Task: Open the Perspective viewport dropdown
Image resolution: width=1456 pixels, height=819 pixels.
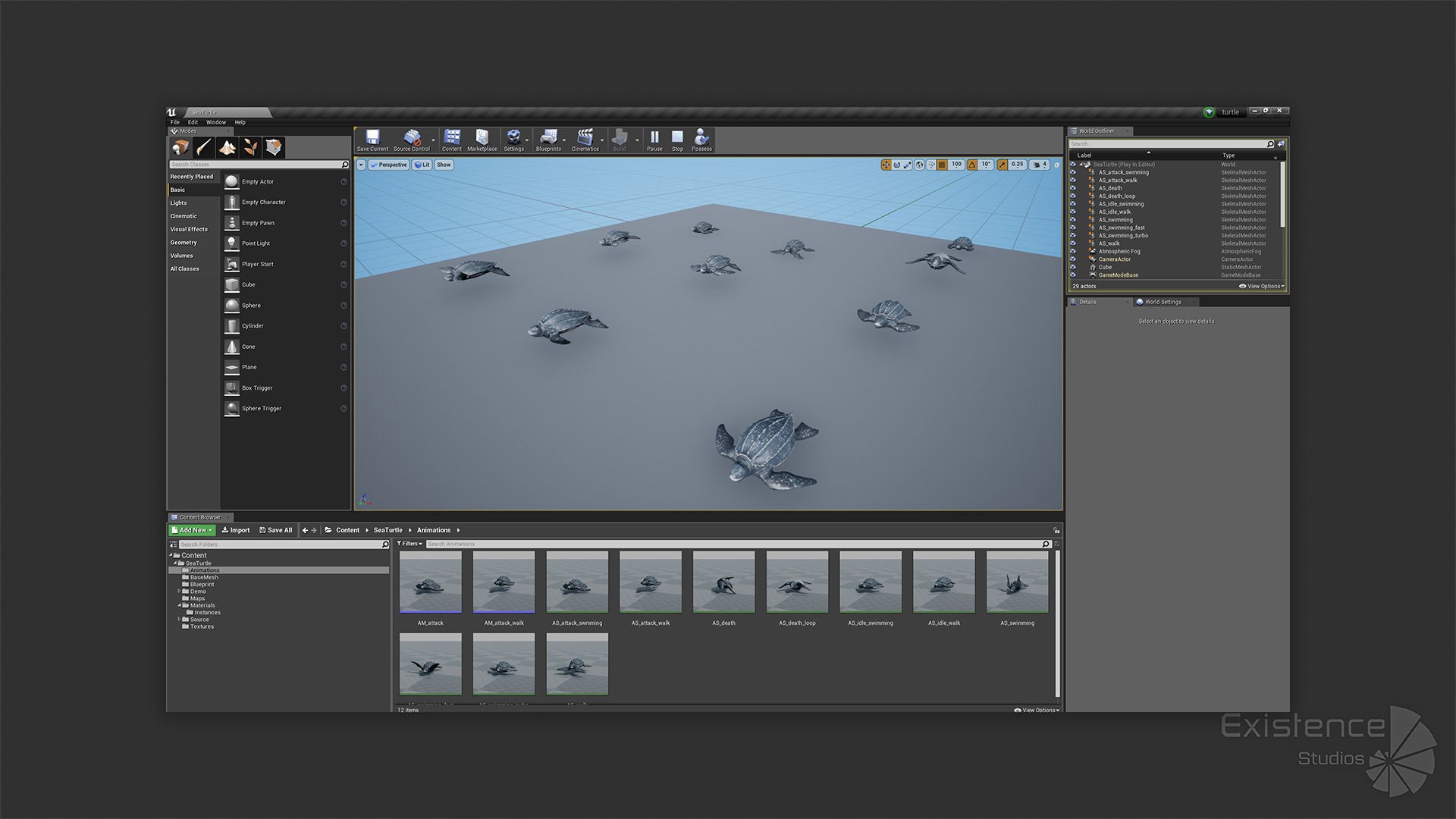Action: pos(388,165)
